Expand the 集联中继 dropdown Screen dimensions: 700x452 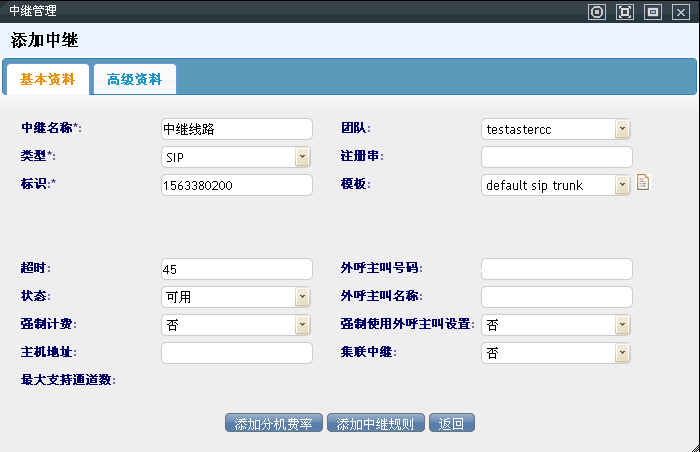point(556,353)
